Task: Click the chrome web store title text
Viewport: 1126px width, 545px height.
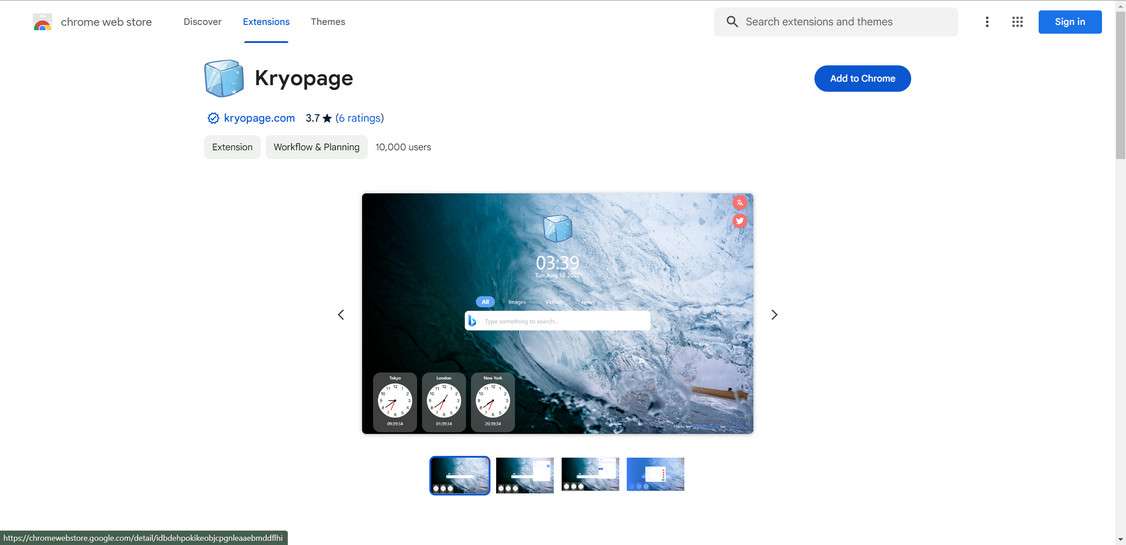Action: (x=106, y=22)
